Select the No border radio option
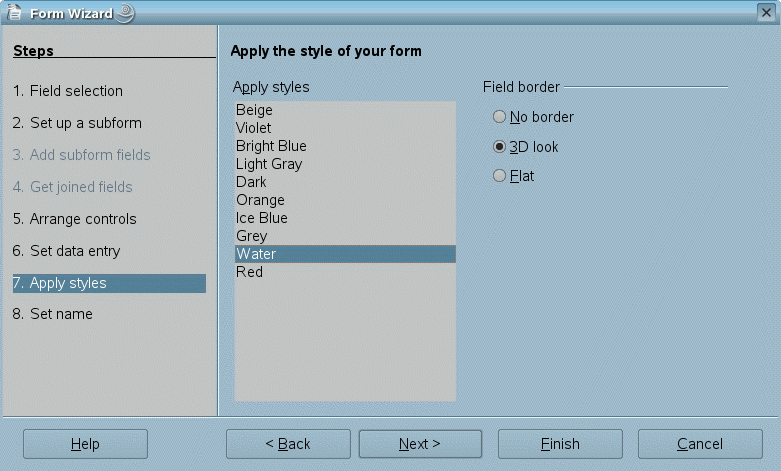The height and width of the screenshot is (471, 781). [x=500, y=117]
